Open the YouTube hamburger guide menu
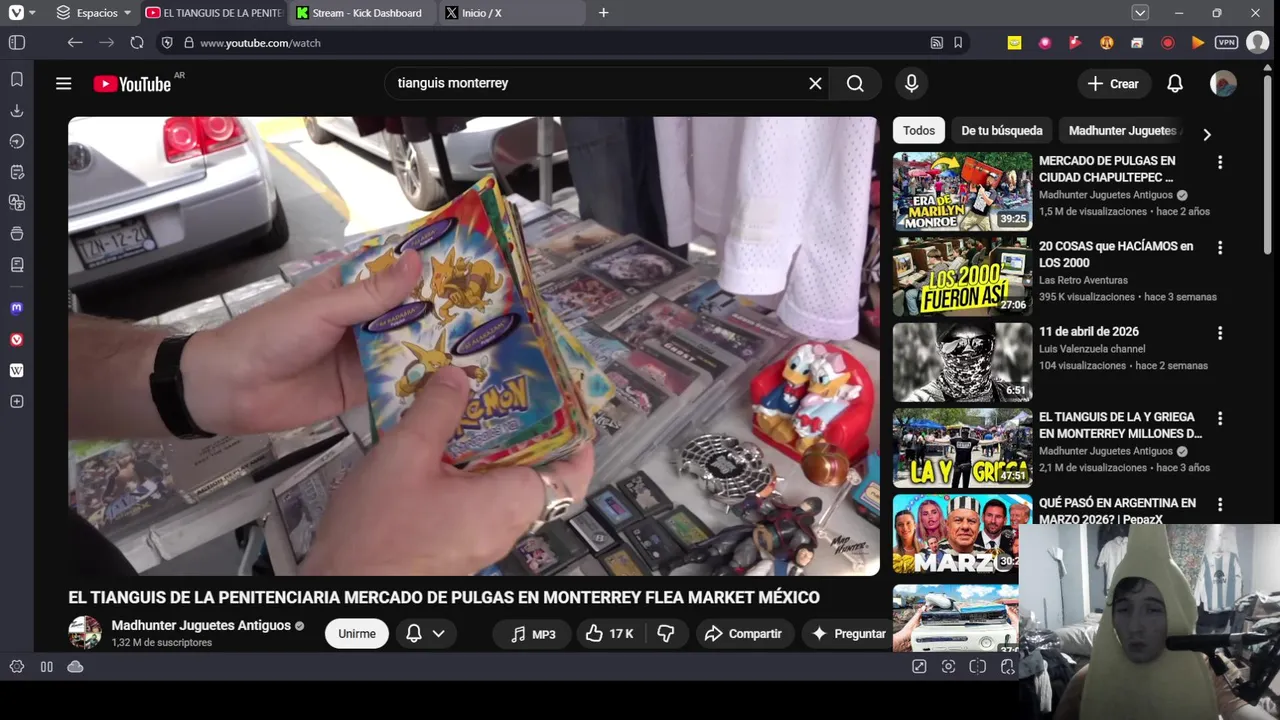Screen dimensions: 1280x720 (x=64, y=84)
